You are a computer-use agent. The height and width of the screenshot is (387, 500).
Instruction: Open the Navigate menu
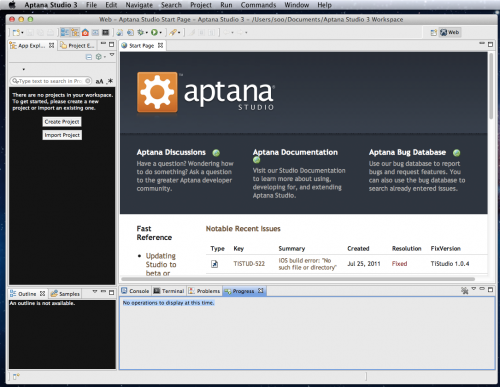point(139,5)
